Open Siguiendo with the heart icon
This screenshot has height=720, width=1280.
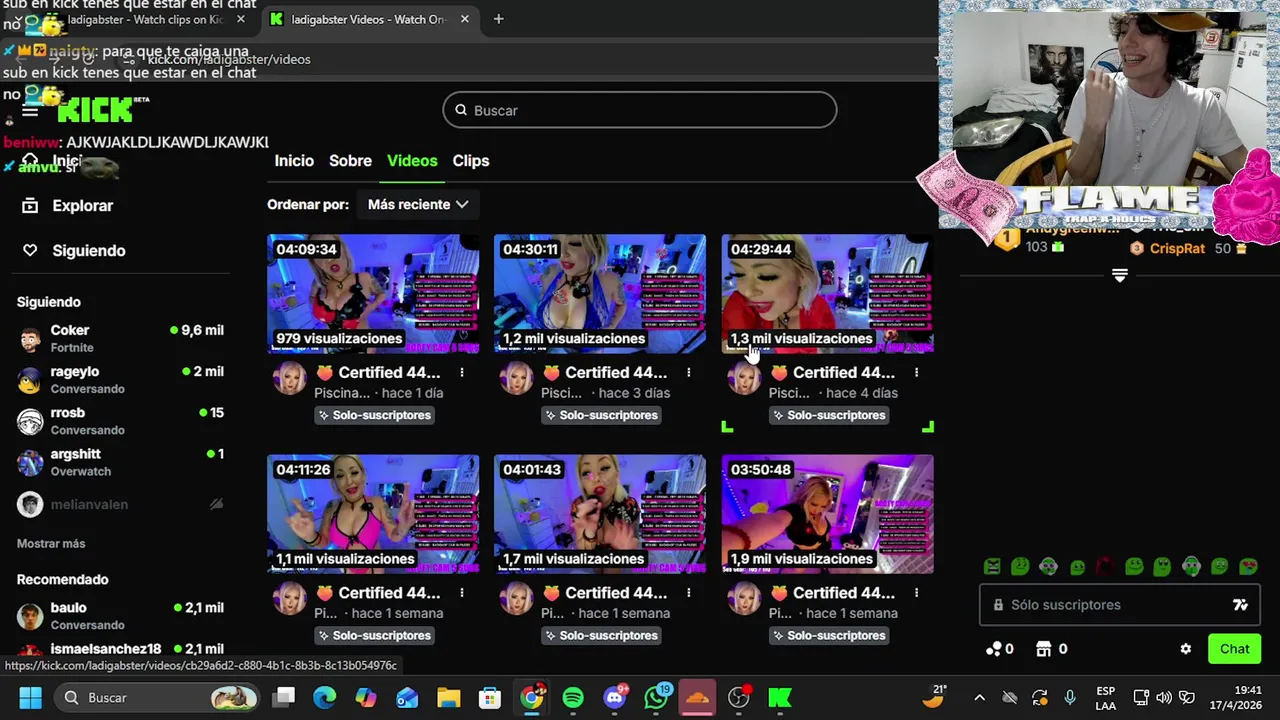(x=74, y=250)
